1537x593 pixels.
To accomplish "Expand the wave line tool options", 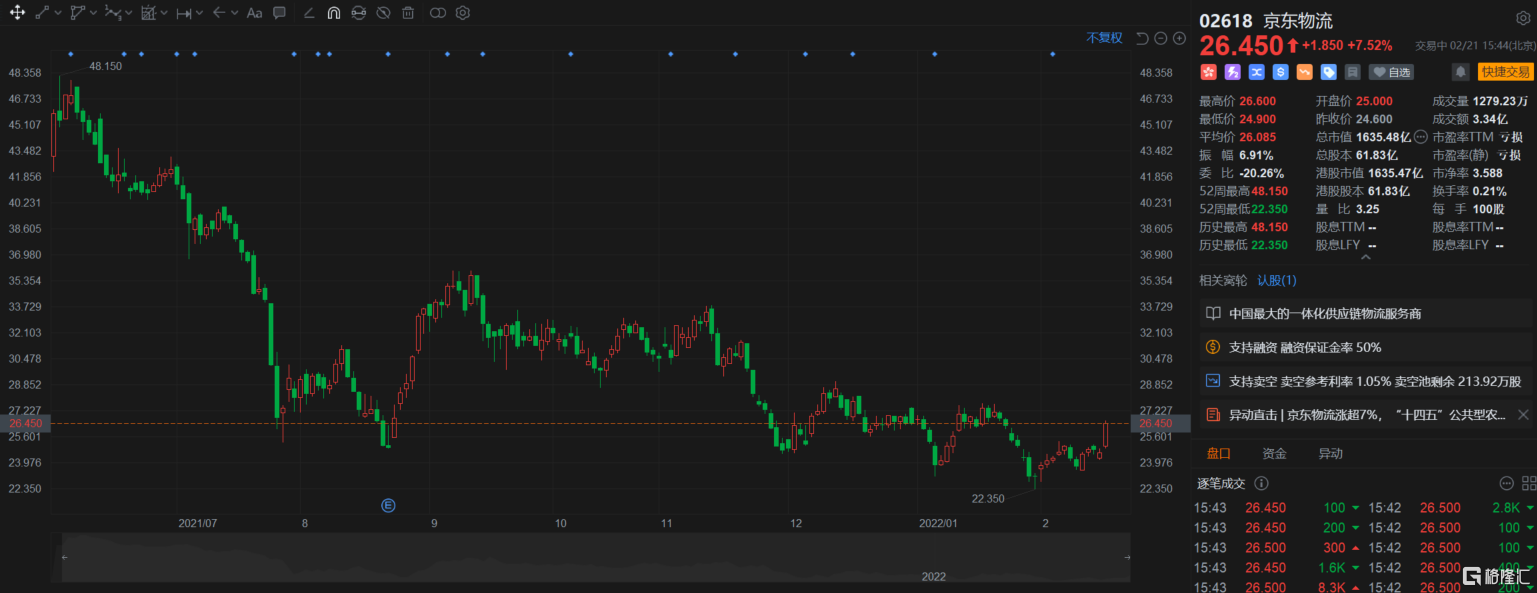I will point(129,14).
